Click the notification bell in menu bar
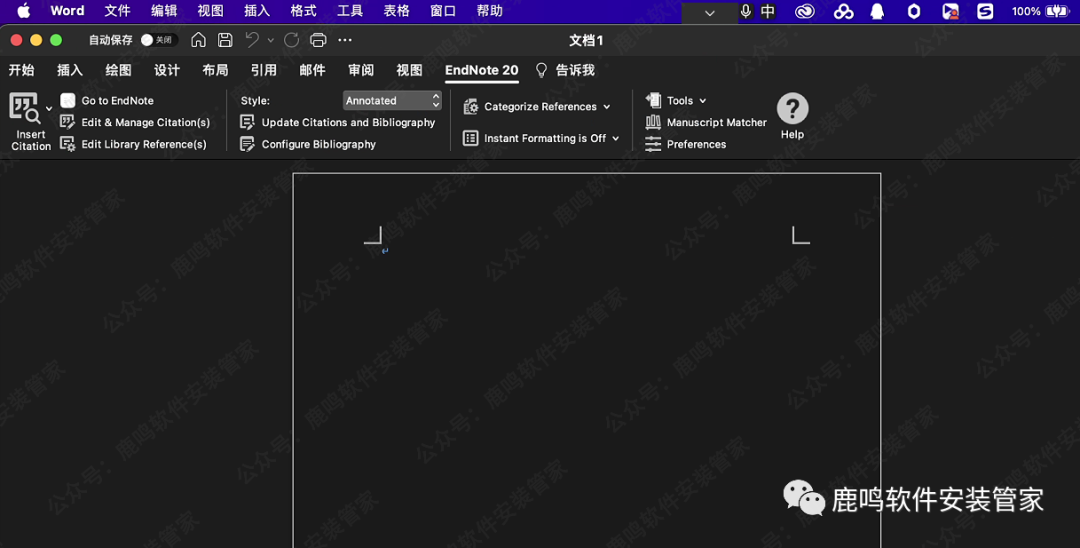Image resolution: width=1080 pixels, height=548 pixels. click(x=877, y=12)
